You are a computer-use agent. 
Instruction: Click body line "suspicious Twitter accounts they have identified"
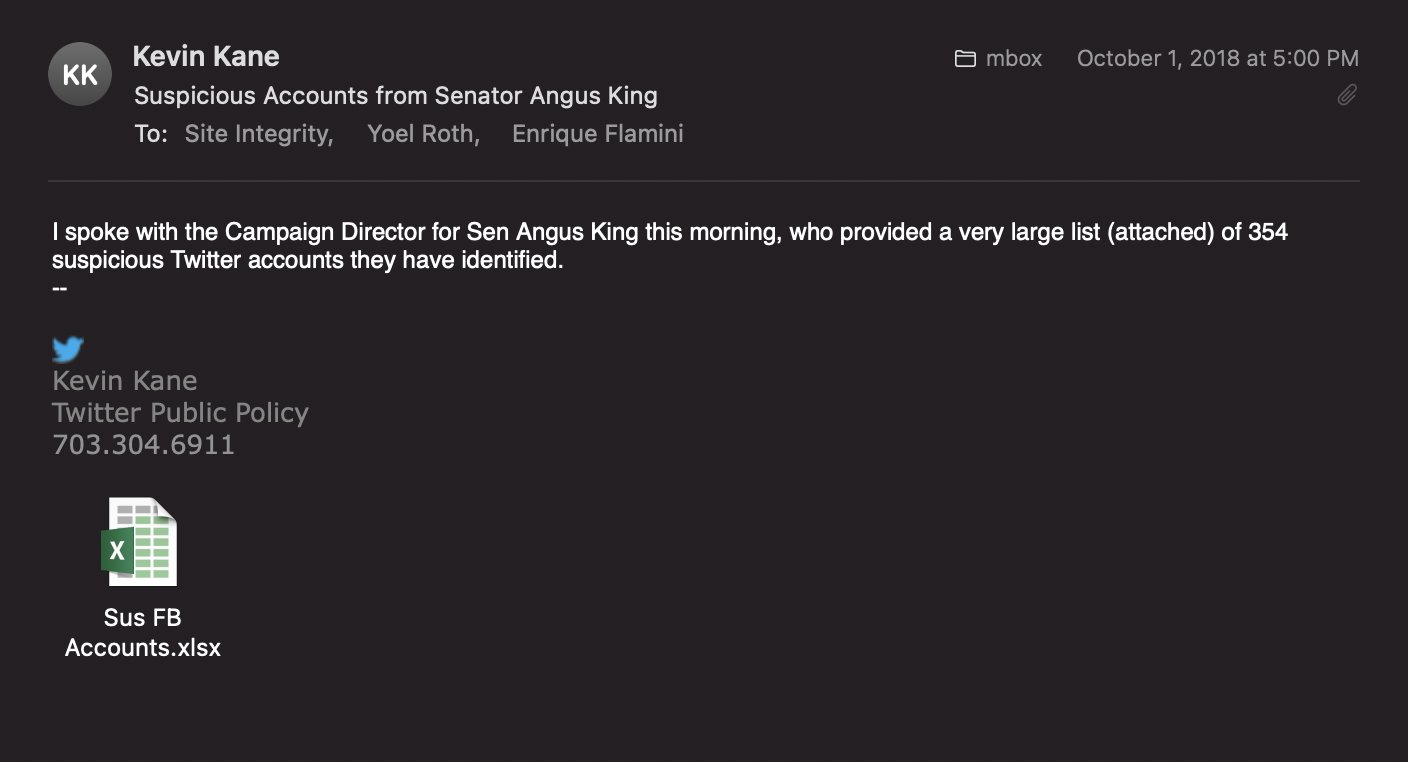click(x=308, y=262)
